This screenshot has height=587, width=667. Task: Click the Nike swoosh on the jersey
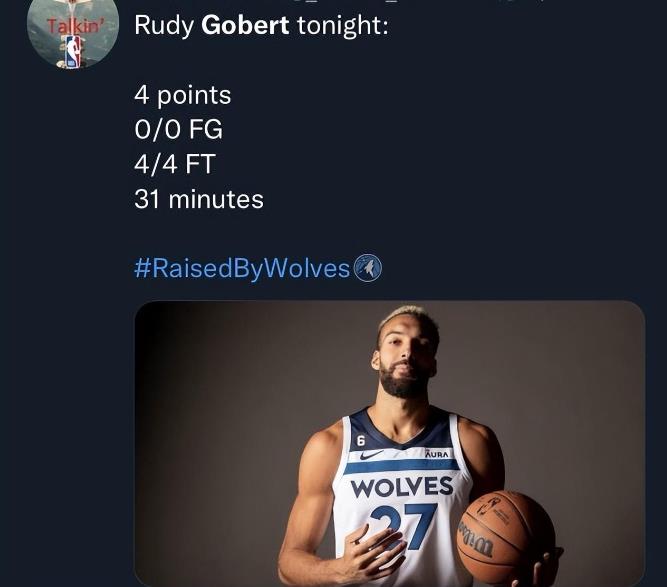[369, 456]
